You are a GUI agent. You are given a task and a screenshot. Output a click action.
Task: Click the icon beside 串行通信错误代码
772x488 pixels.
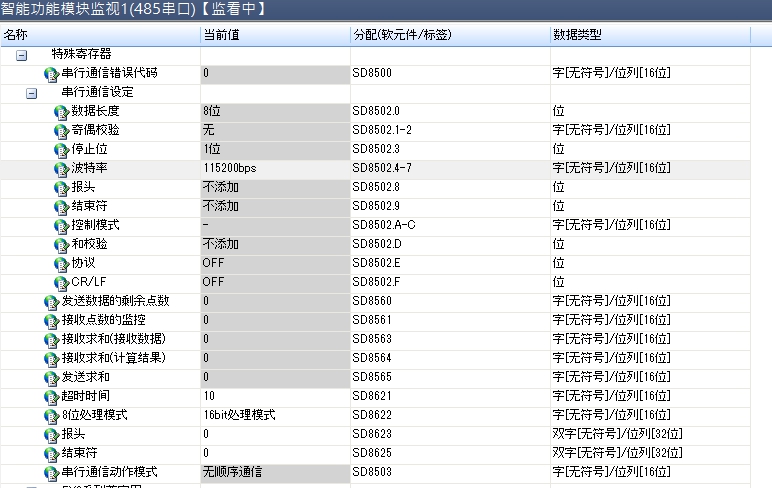point(51,74)
